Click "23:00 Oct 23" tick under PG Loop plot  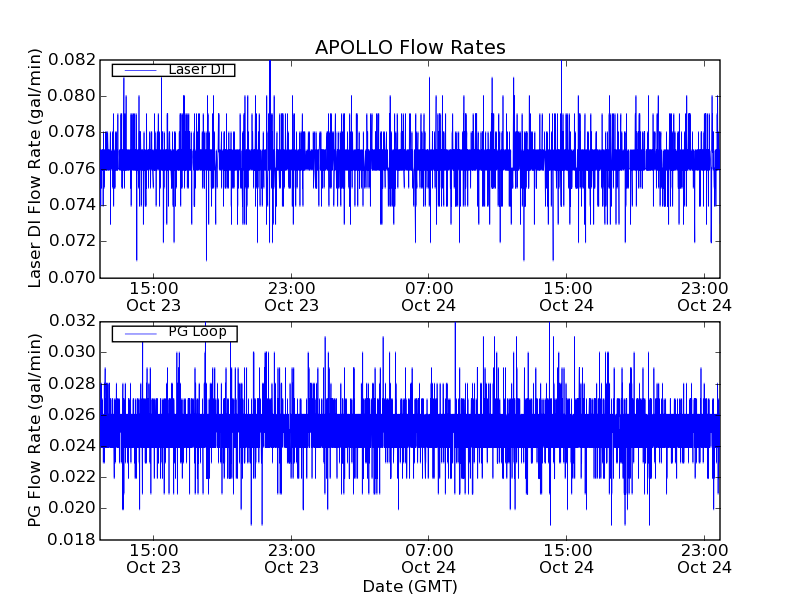(x=291, y=559)
